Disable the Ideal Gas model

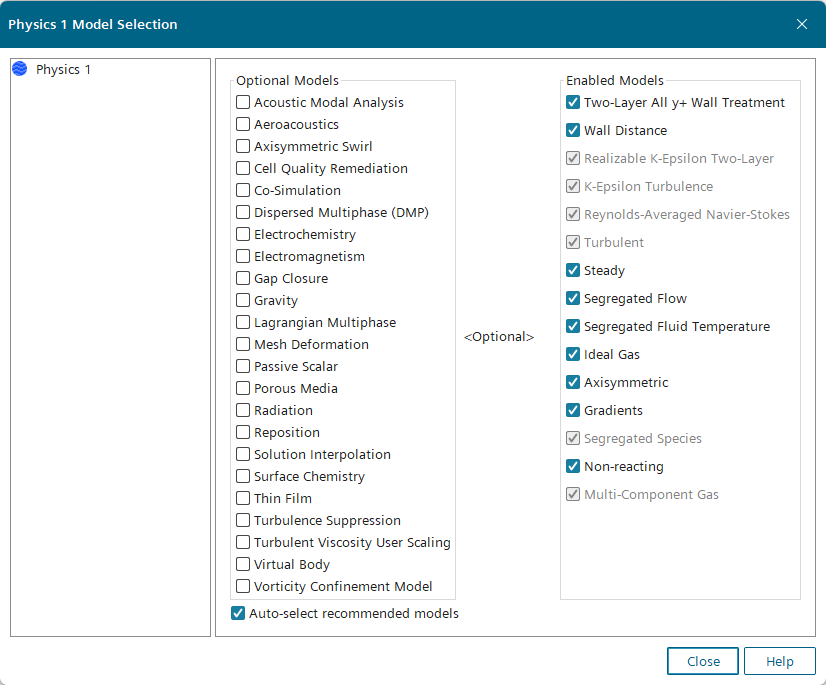[573, 354]
